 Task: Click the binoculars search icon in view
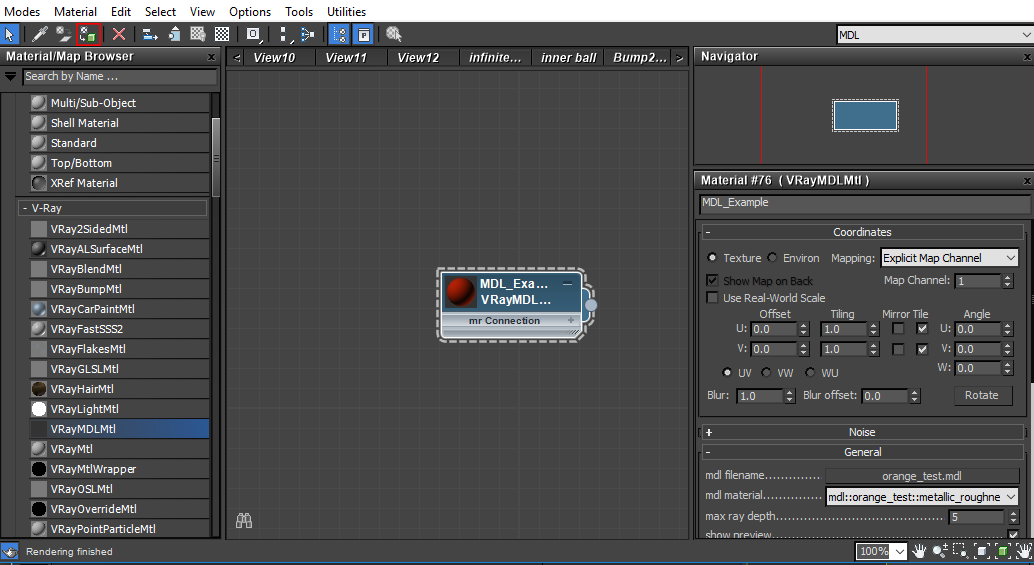tap(243, 521)
